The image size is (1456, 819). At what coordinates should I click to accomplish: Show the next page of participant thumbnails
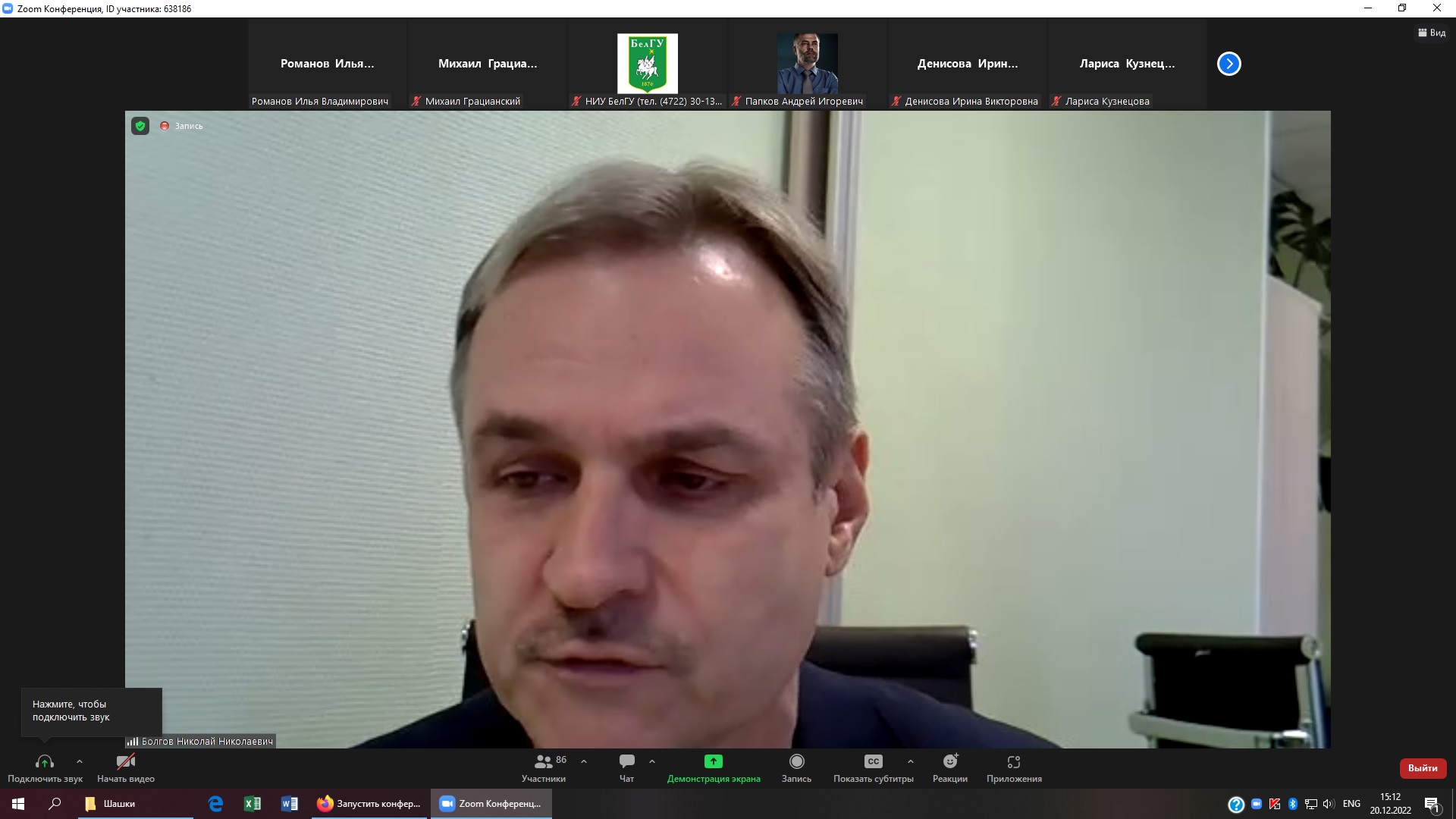[1228, 64]
